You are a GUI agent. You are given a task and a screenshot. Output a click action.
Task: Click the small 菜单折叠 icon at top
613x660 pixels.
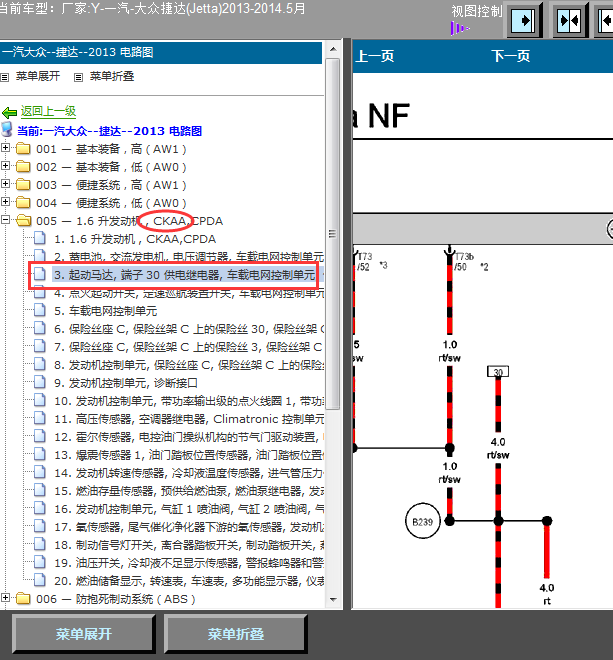click(78, 77)
